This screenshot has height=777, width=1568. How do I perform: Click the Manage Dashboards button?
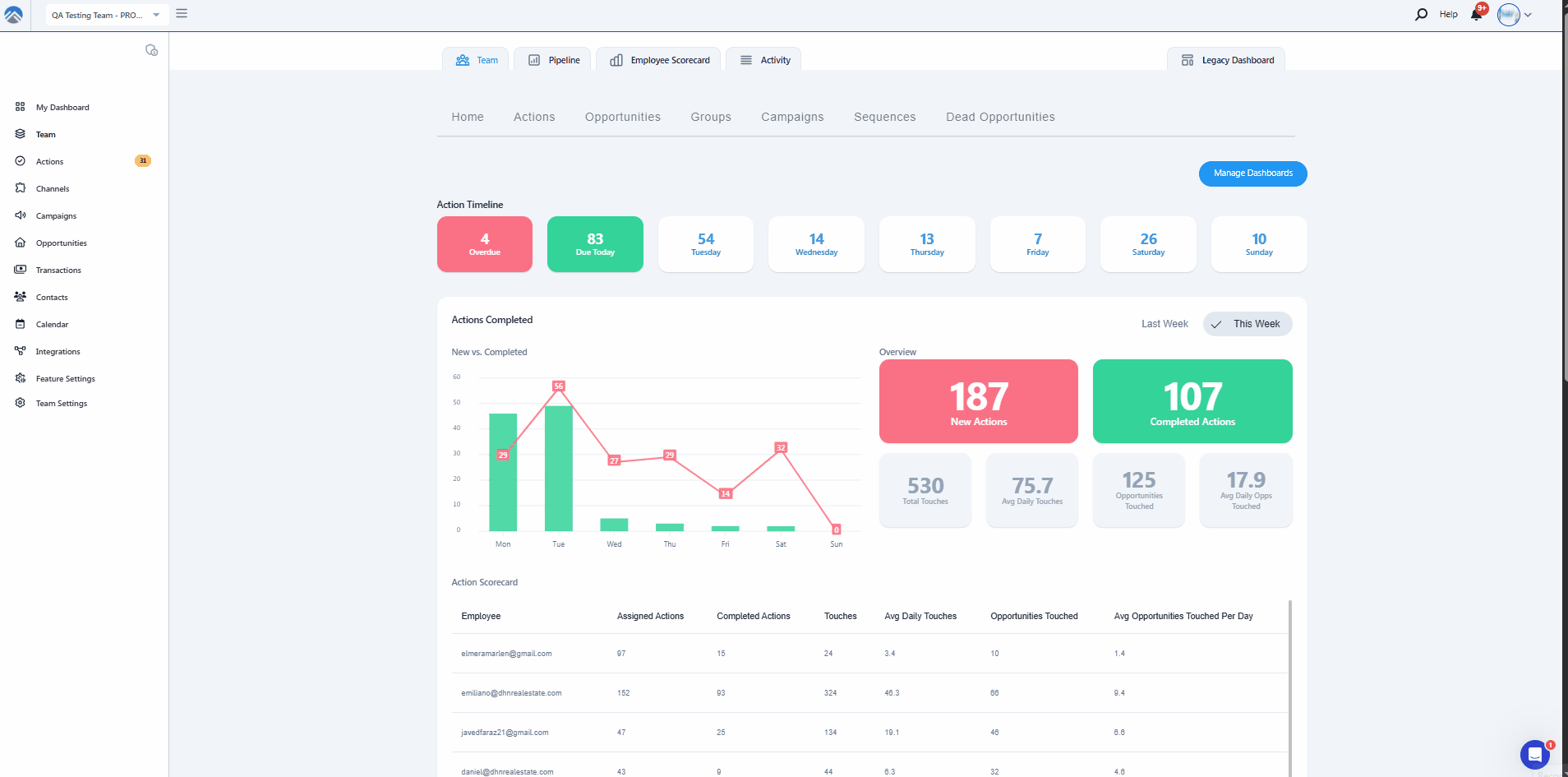pyautogui.click(x=1252, y=173)
